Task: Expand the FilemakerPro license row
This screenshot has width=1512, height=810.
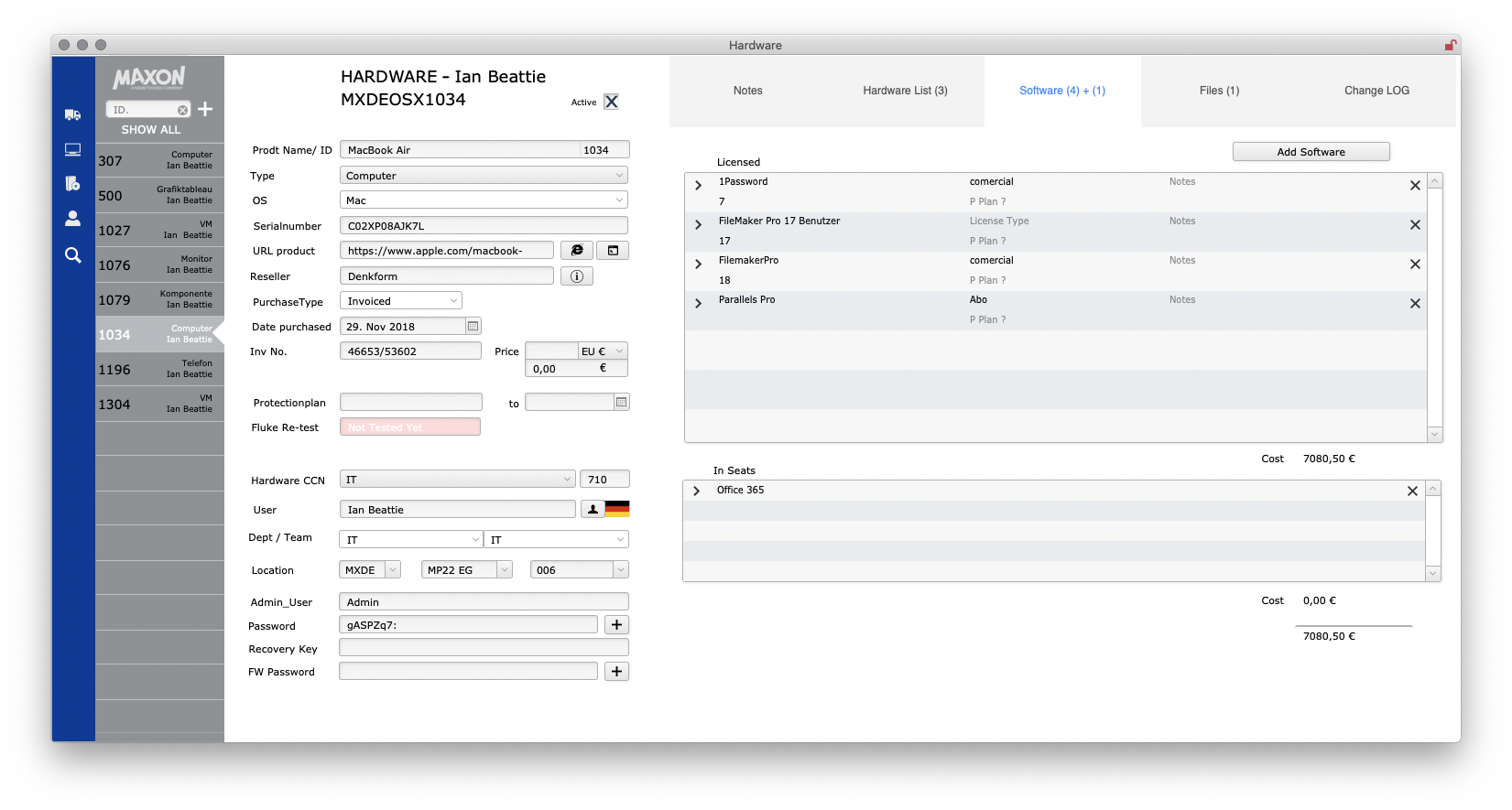Action: point(698,264)
